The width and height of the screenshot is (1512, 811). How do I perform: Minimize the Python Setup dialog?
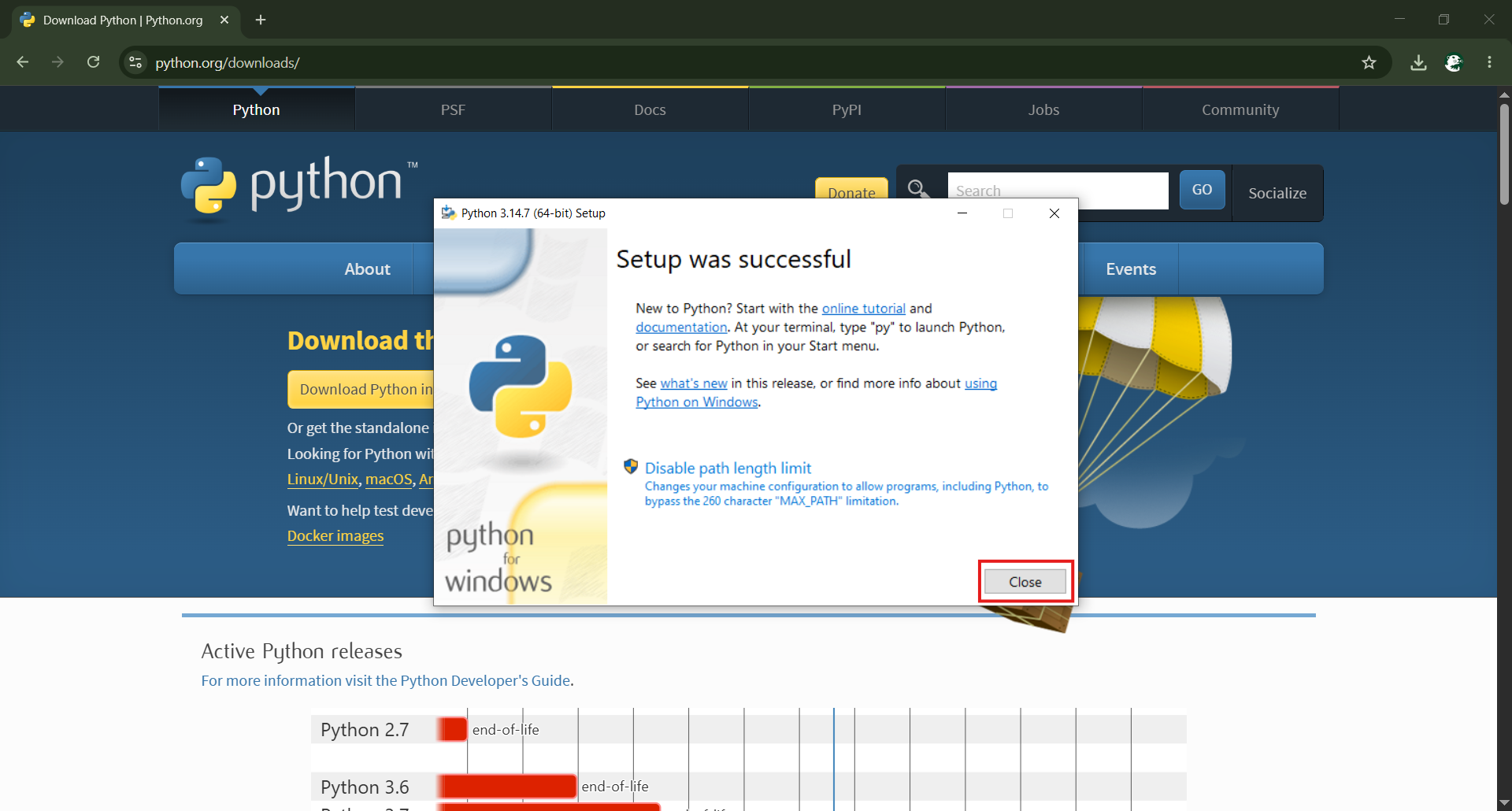(x=962, y=213)
